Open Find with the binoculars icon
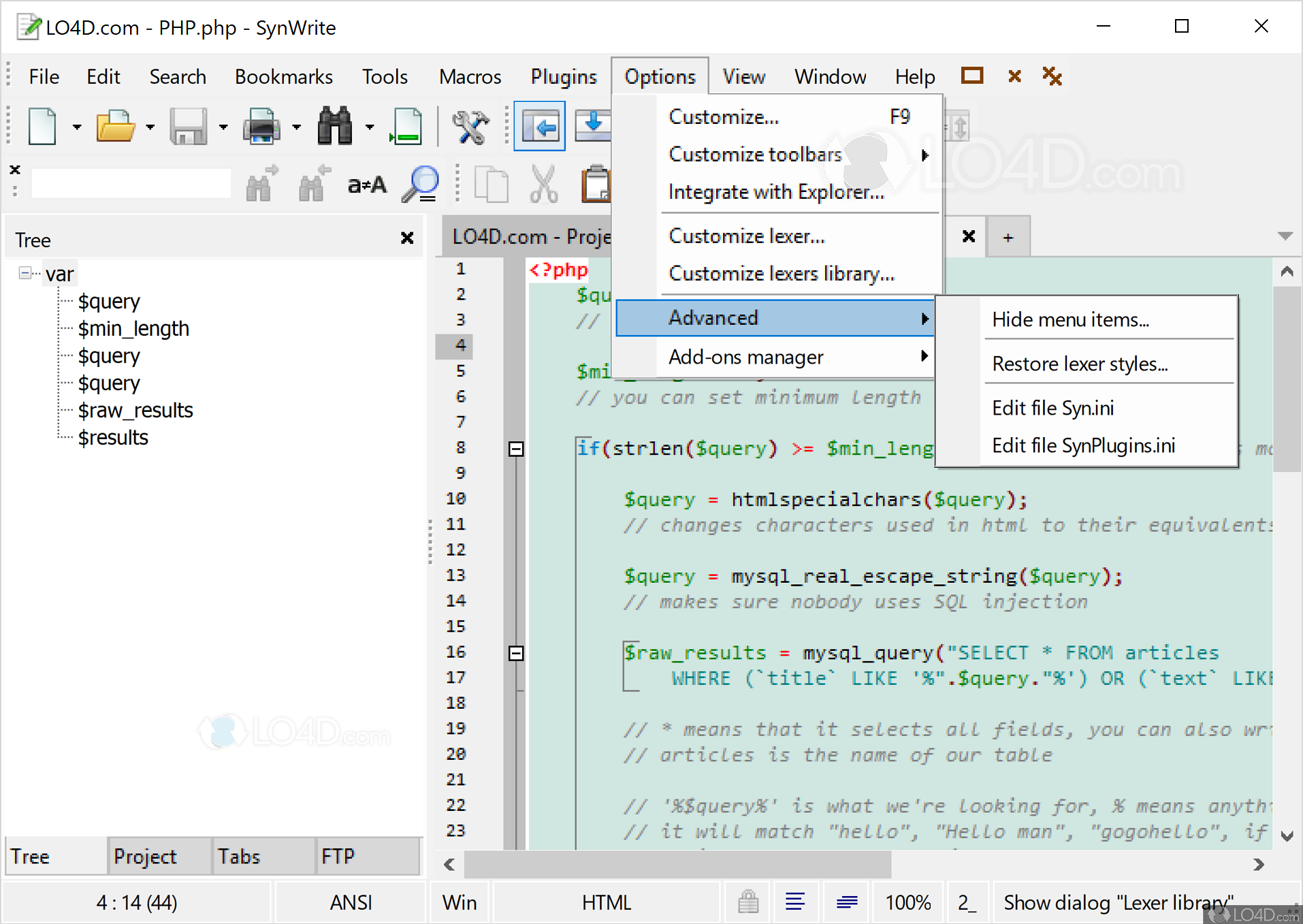This screenshot has width=1303, height=924. click(x=334, y=126)
